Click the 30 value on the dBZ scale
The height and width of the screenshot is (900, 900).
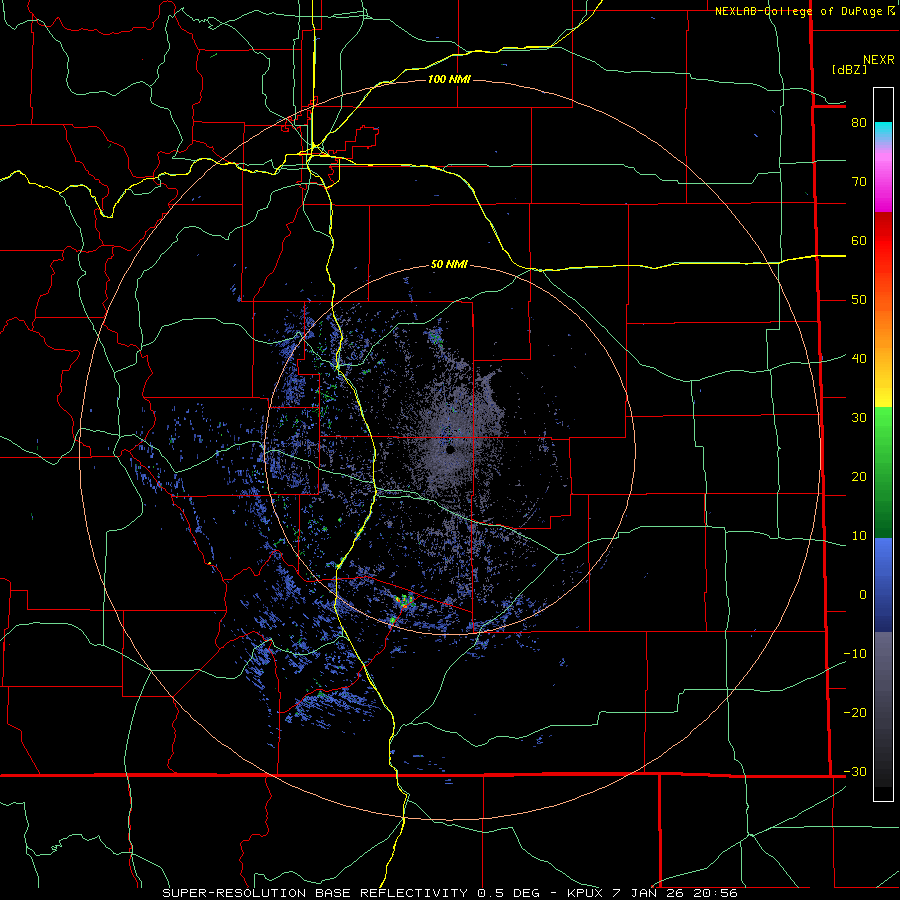pos(859,417)
